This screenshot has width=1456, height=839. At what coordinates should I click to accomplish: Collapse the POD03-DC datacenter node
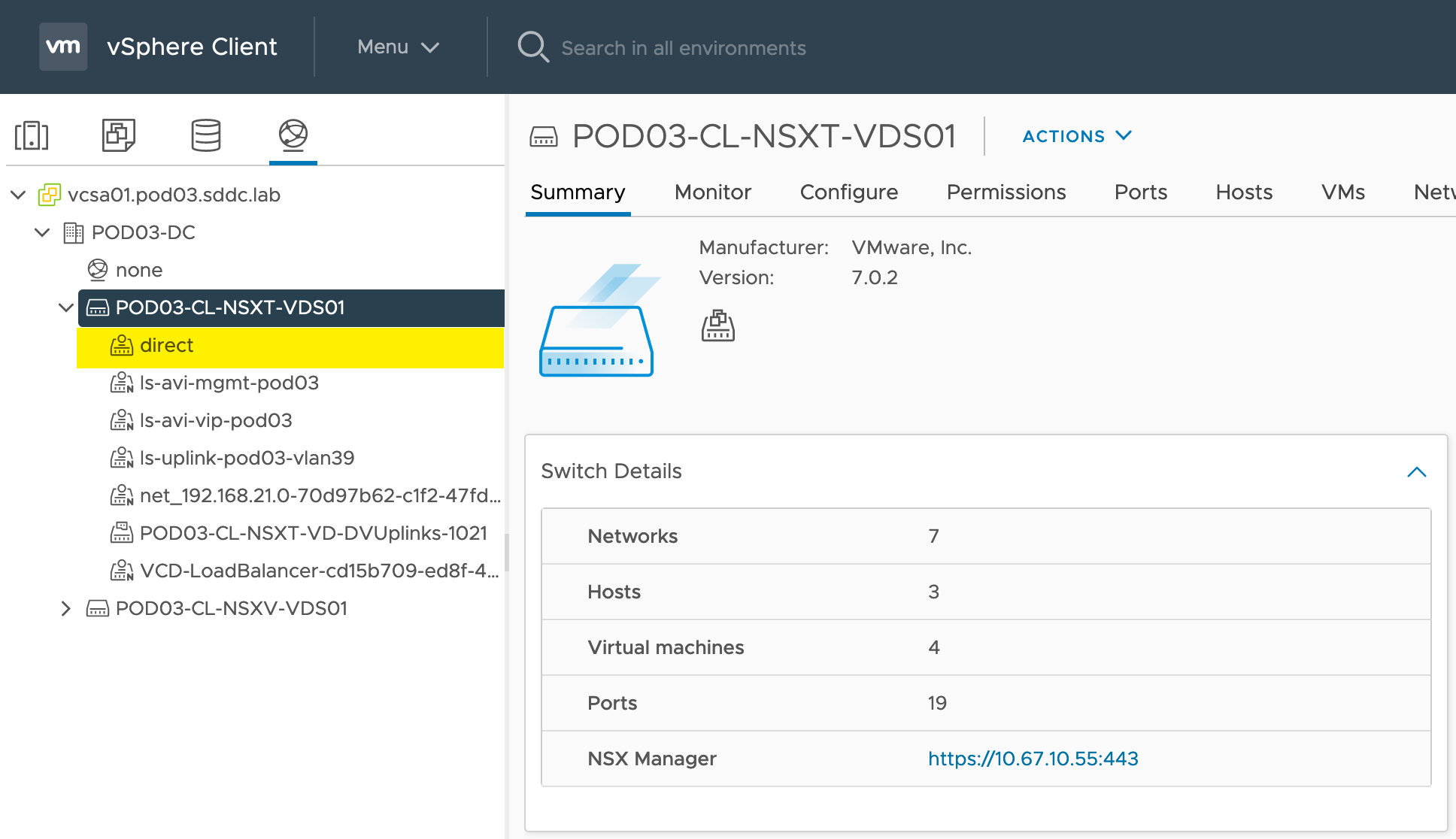coord(42,232)
